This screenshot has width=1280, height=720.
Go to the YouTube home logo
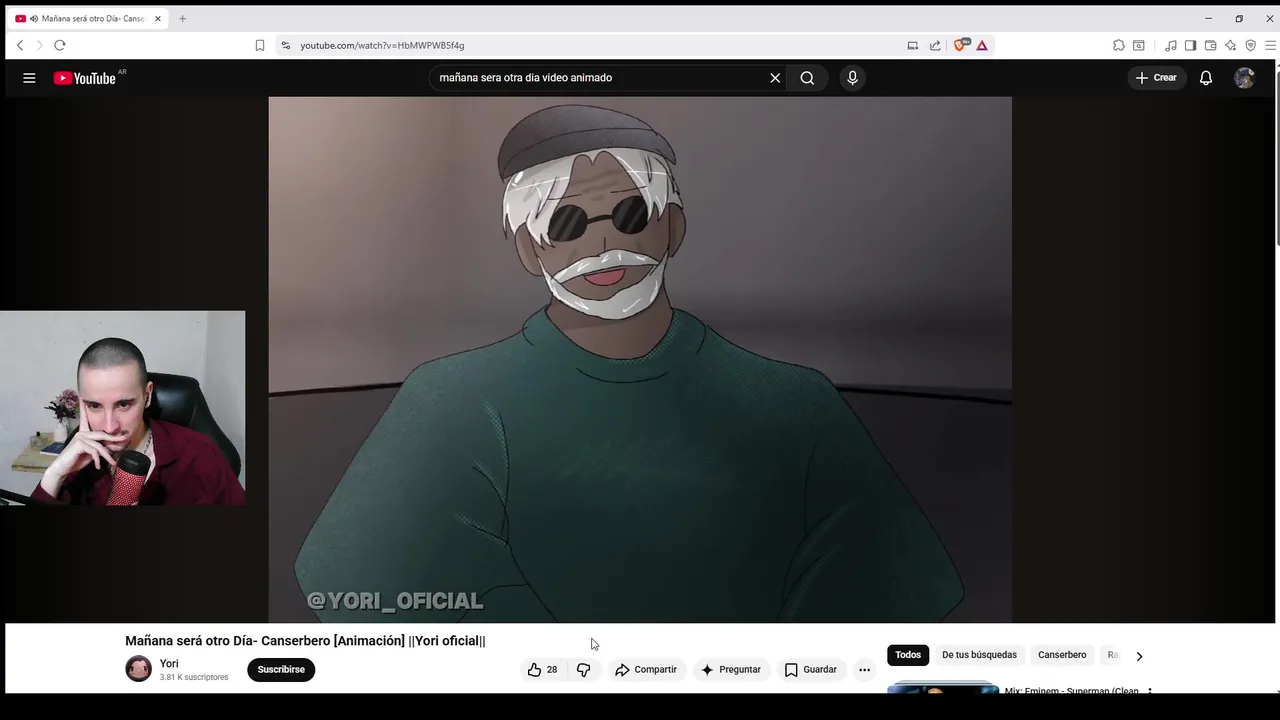(x=85, y=78)
